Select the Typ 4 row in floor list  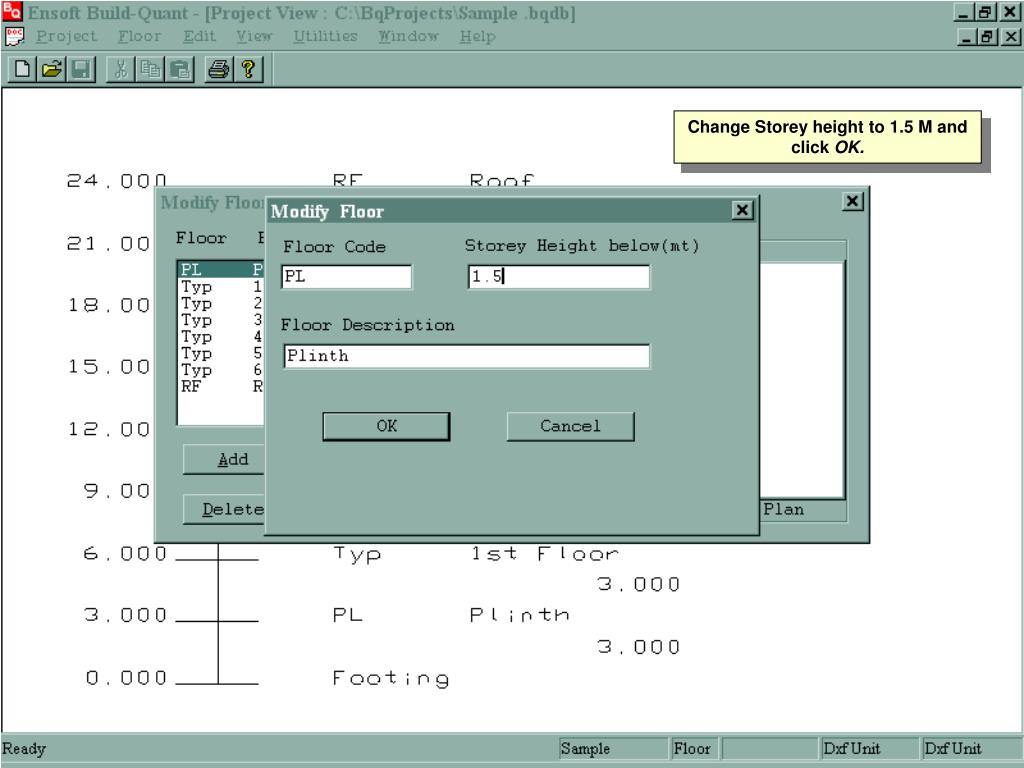point(221,337)
